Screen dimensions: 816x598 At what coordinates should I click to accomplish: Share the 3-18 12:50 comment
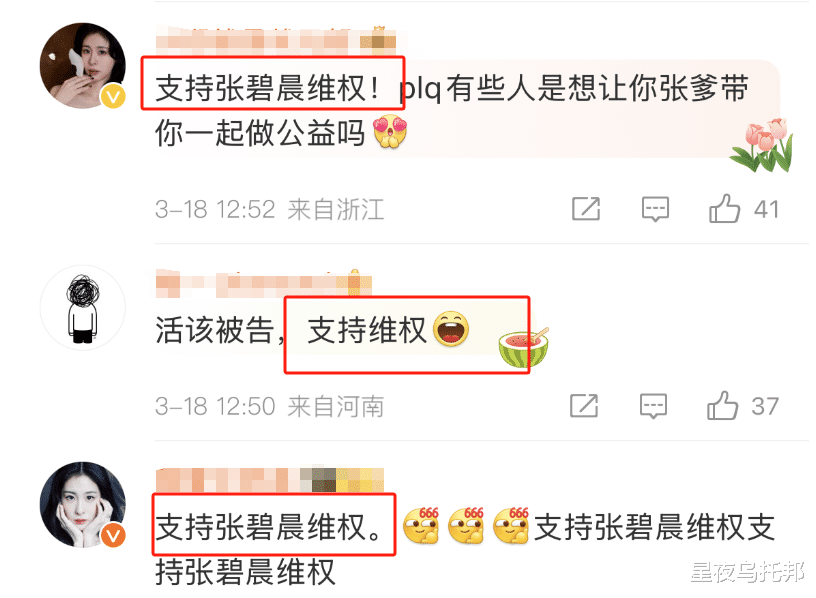(584, 405)
